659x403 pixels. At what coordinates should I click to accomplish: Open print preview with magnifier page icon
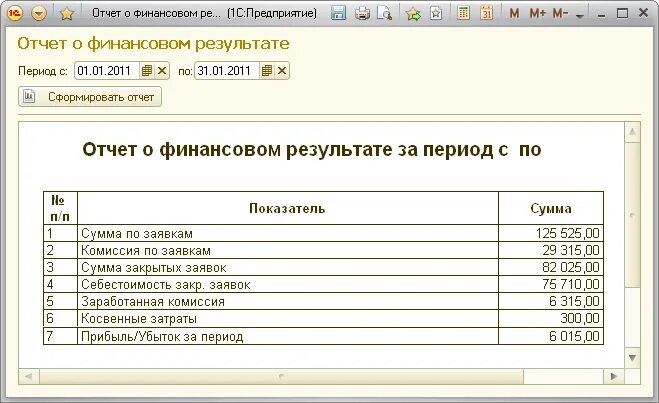tap(385, 13)
